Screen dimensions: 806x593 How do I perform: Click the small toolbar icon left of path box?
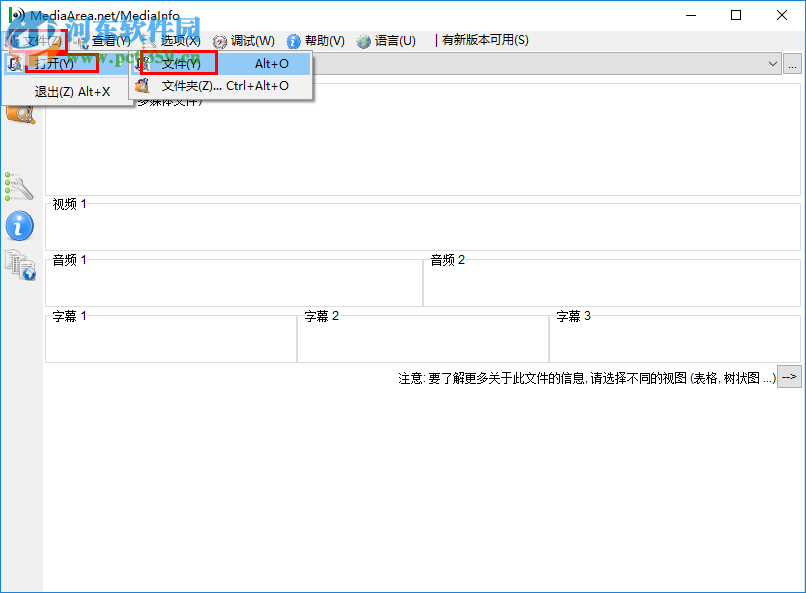(x=13, y=63)
